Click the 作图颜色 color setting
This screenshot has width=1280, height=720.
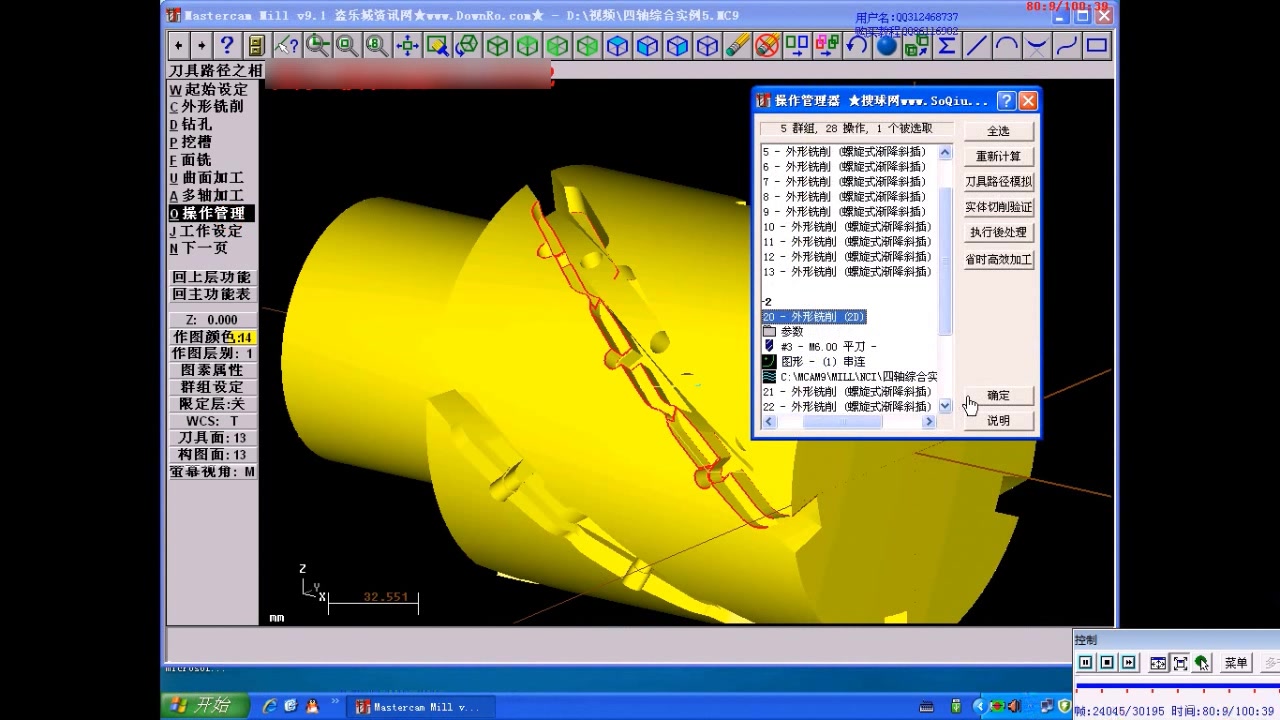coord(212,337)
